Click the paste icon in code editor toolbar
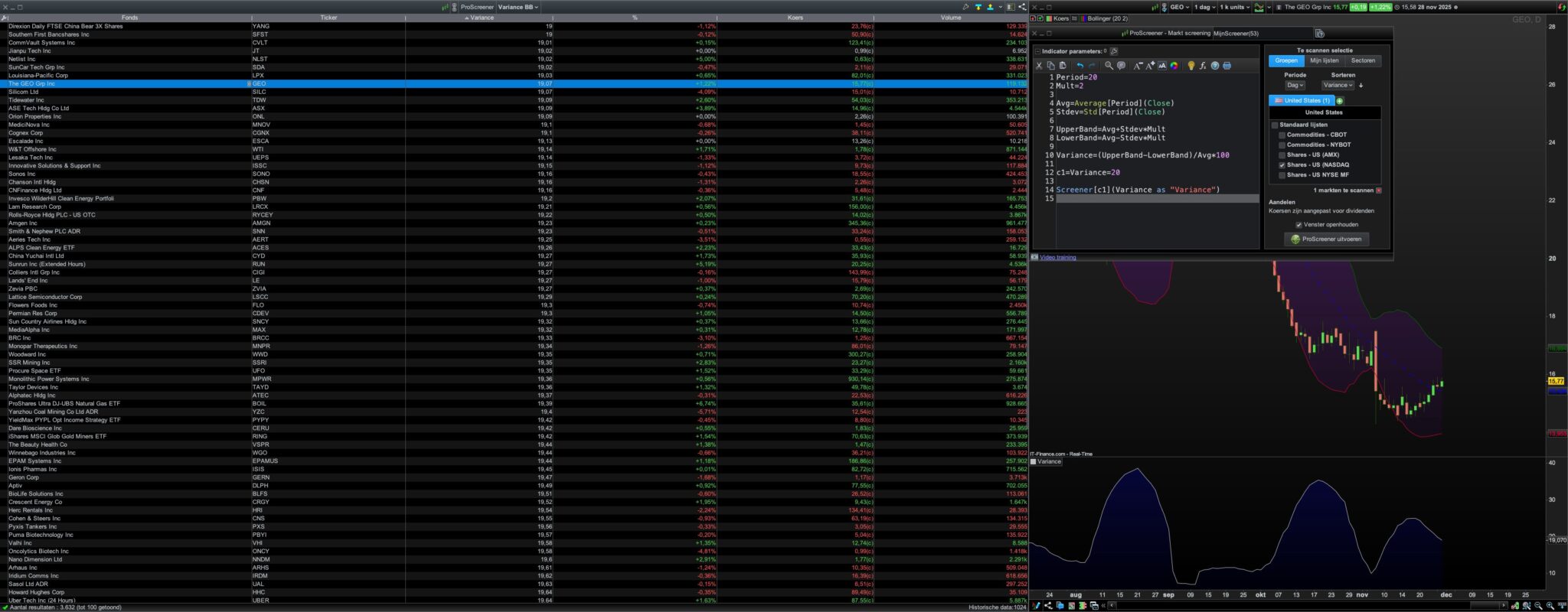This screenshot has width=1568, height=612. [x=1063, y=66]
